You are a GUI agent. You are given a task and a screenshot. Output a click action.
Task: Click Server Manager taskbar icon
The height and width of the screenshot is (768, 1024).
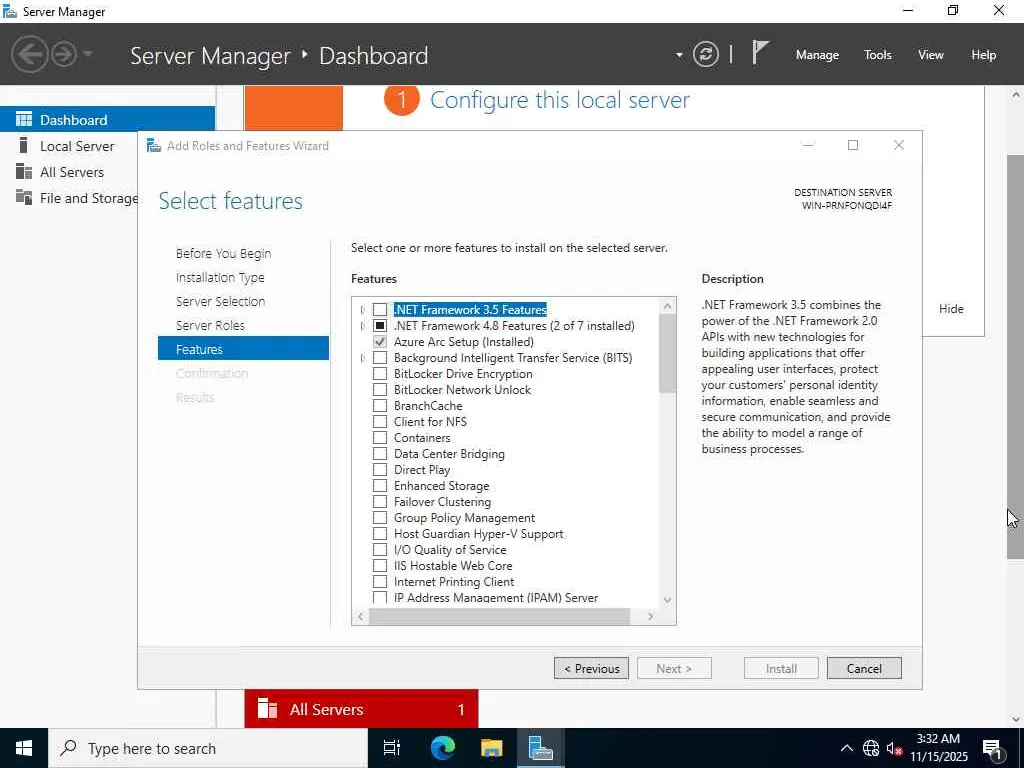tap(541, 748)
